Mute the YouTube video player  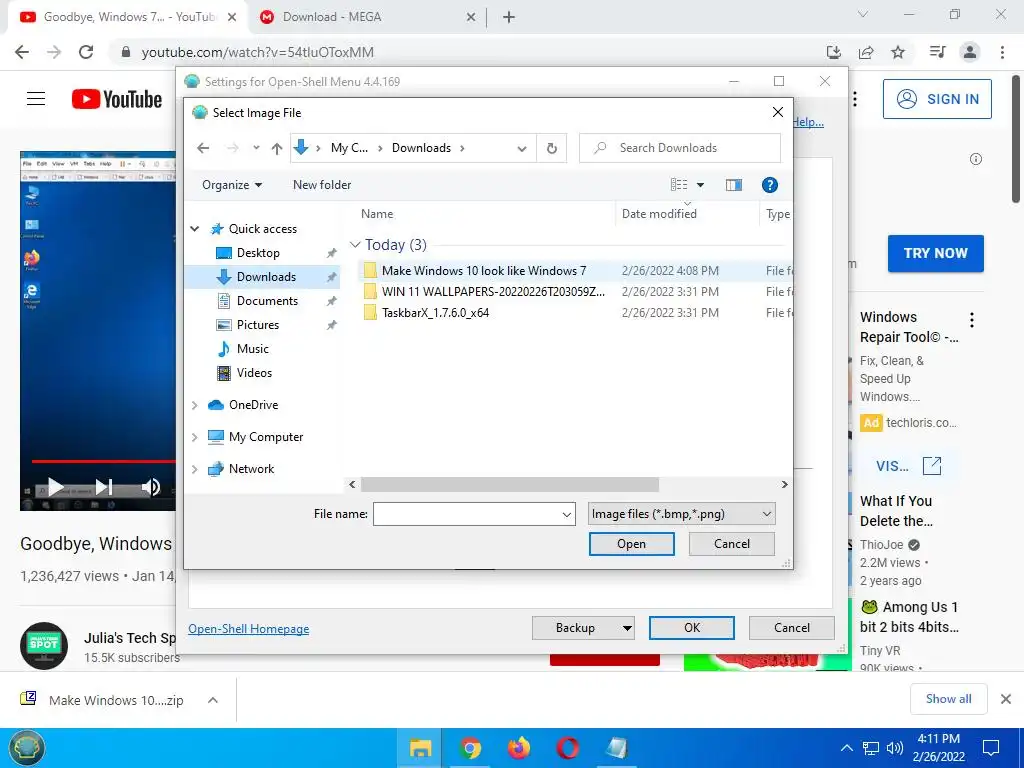[151, 487]
